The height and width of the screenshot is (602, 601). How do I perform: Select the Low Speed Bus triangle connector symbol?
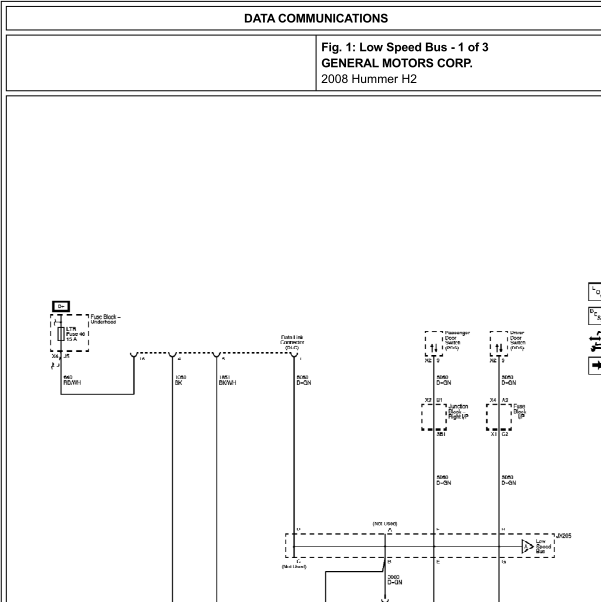pos(527,546)
